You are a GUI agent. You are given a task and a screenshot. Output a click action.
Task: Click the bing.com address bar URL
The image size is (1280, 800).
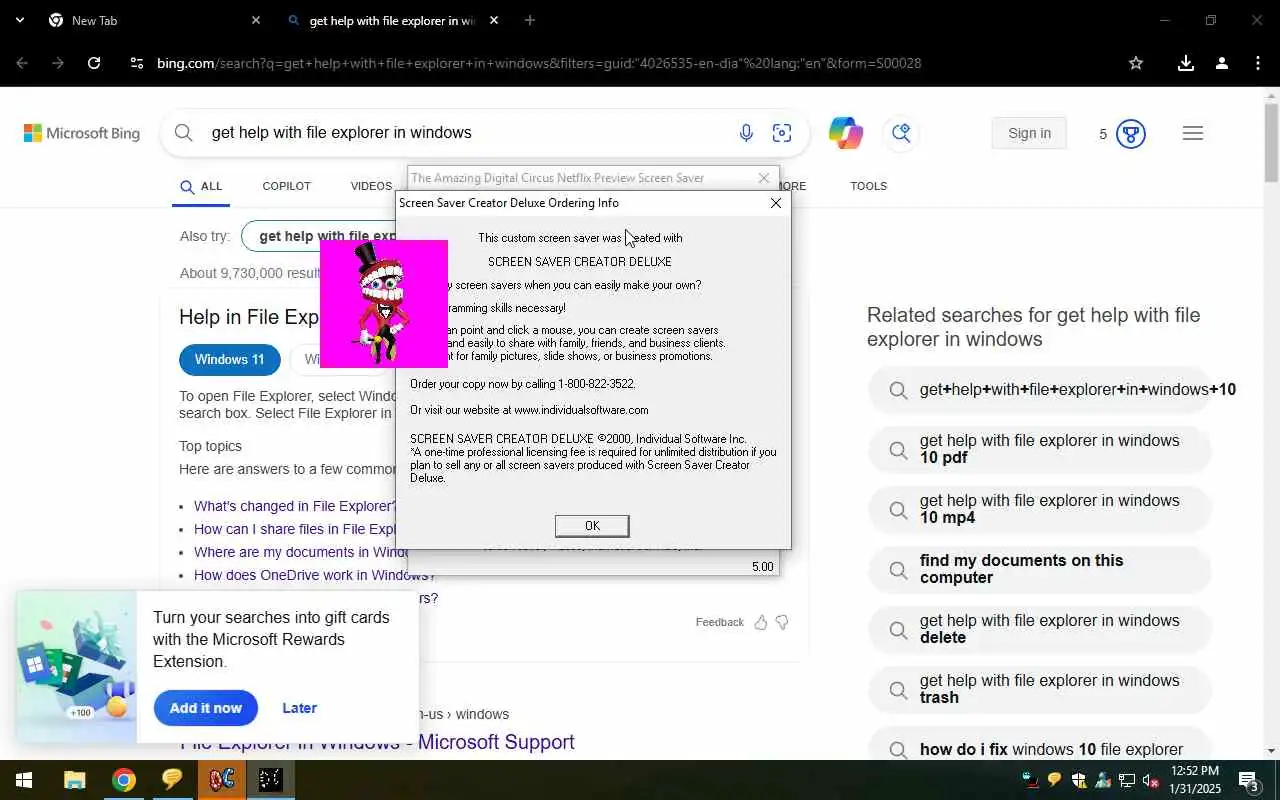539,63
